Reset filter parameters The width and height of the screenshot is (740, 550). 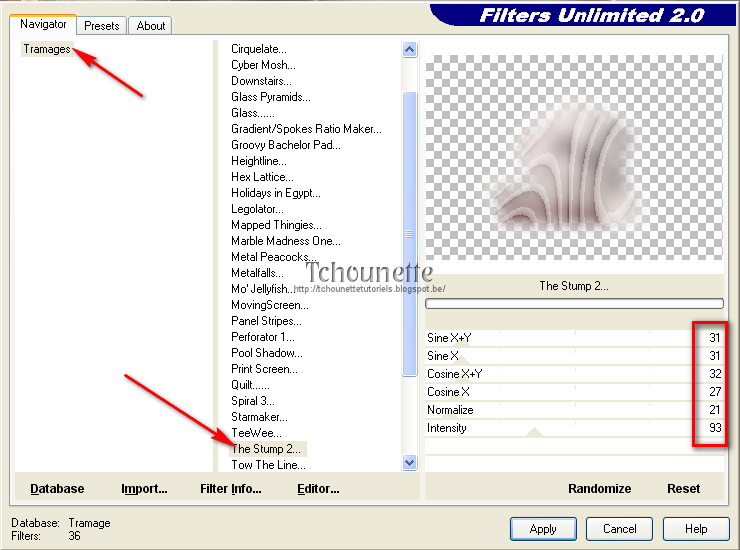[684, 489]
